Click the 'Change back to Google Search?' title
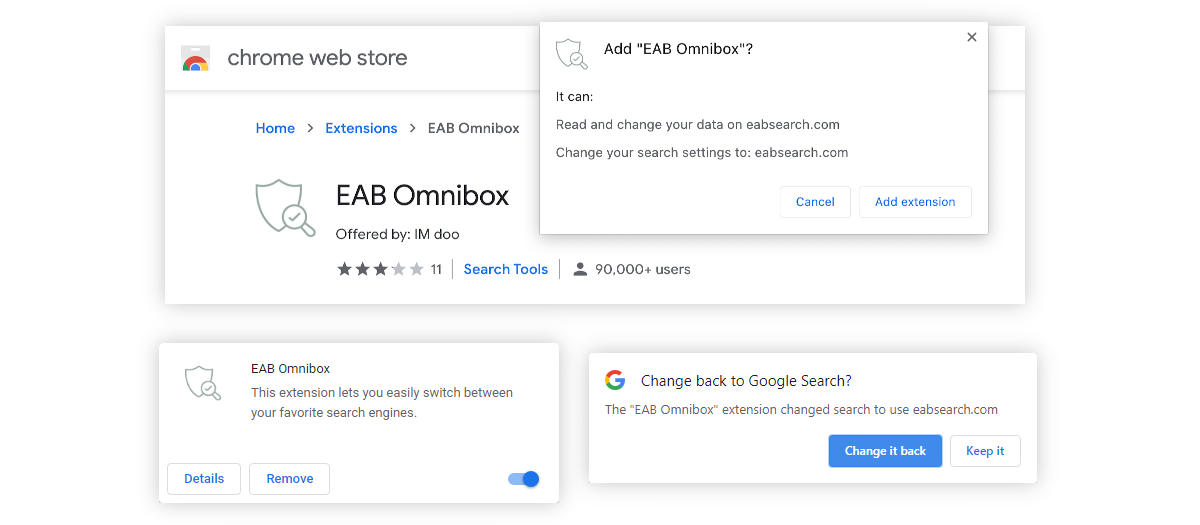This screenshot has width=1200, height=525. click(746, 381)
